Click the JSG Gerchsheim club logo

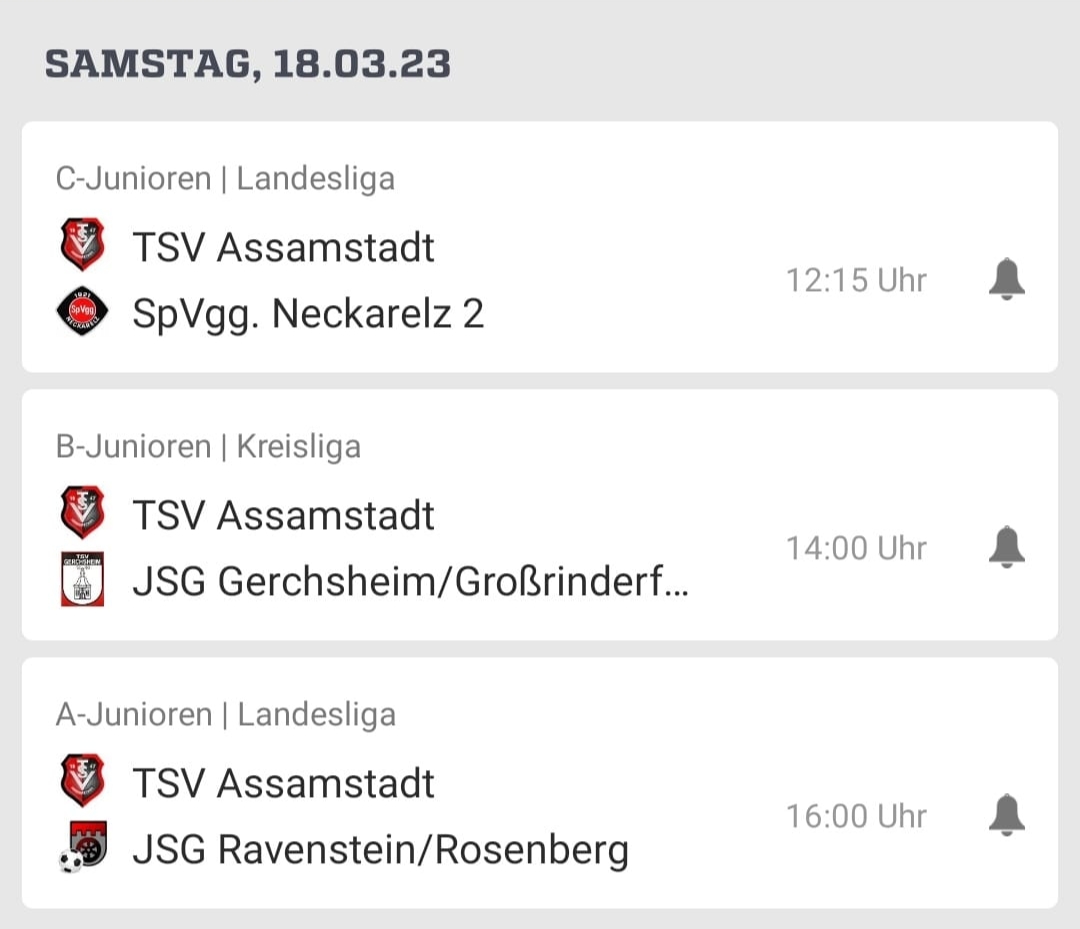82,580
